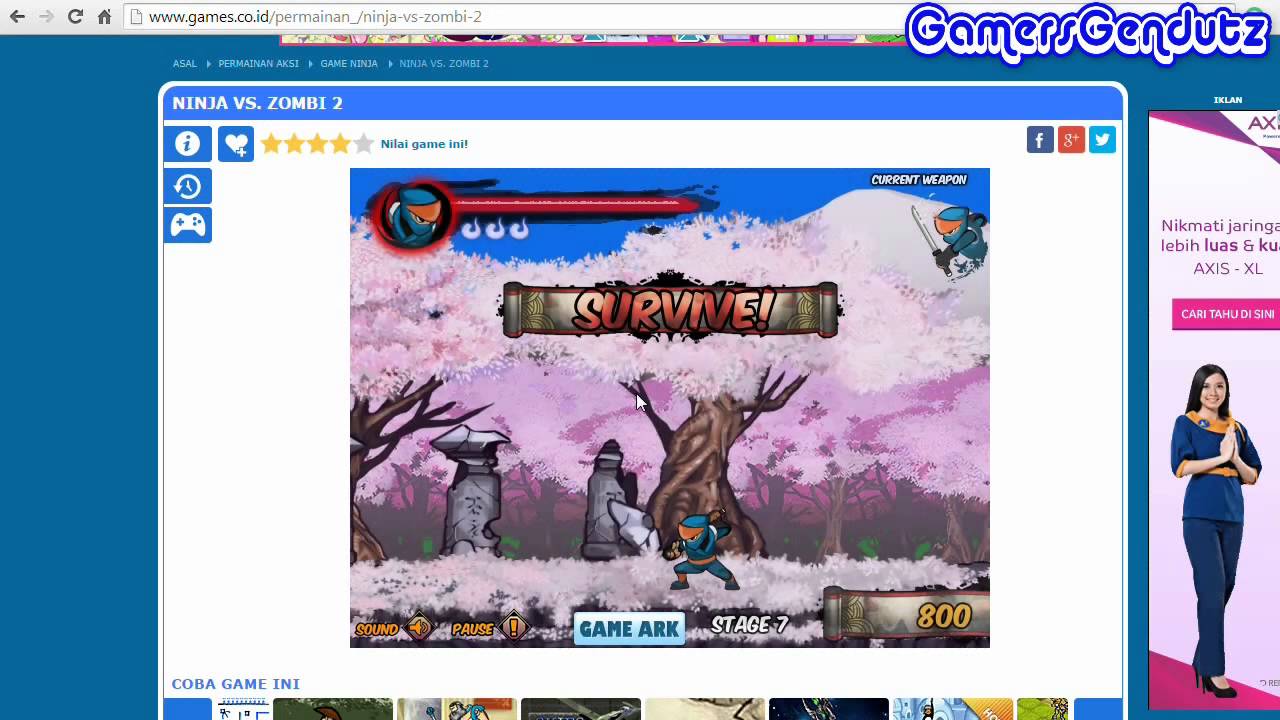Screen dimensions: 1280x720
Task: Open the recently played history icon
Action: [188, 186]
